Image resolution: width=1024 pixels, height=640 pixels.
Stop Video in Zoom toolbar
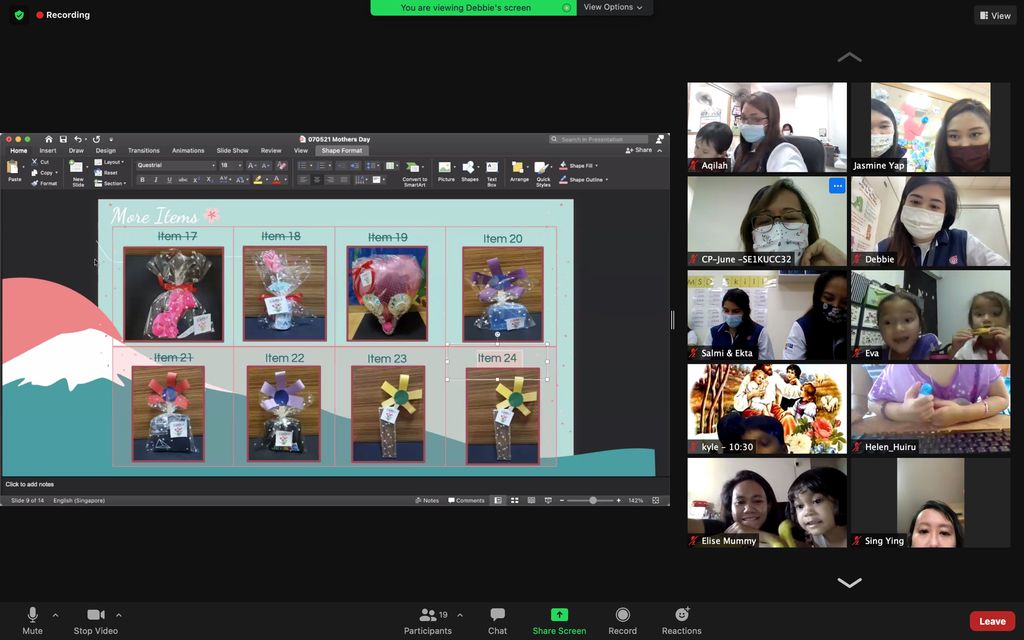pyautogui.click(x=96, y=620)
